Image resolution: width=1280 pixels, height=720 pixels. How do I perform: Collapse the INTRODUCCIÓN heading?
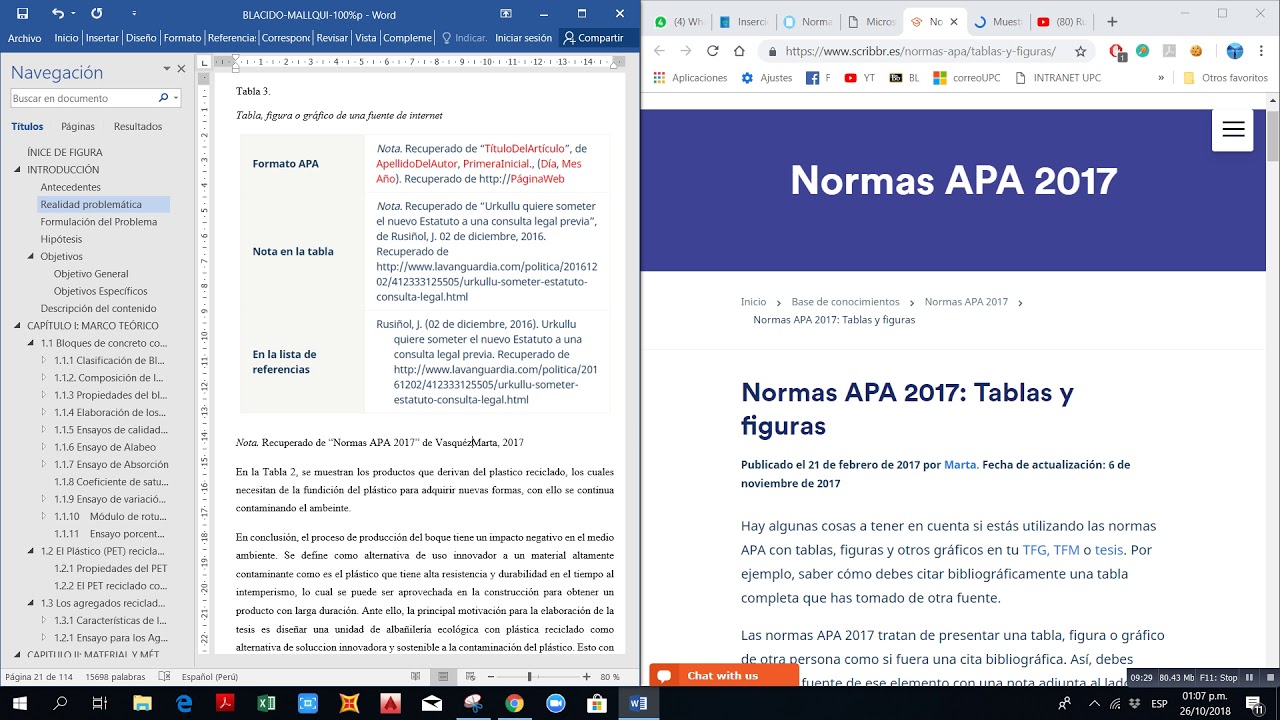pyautogui.click(x=18, y=170)
